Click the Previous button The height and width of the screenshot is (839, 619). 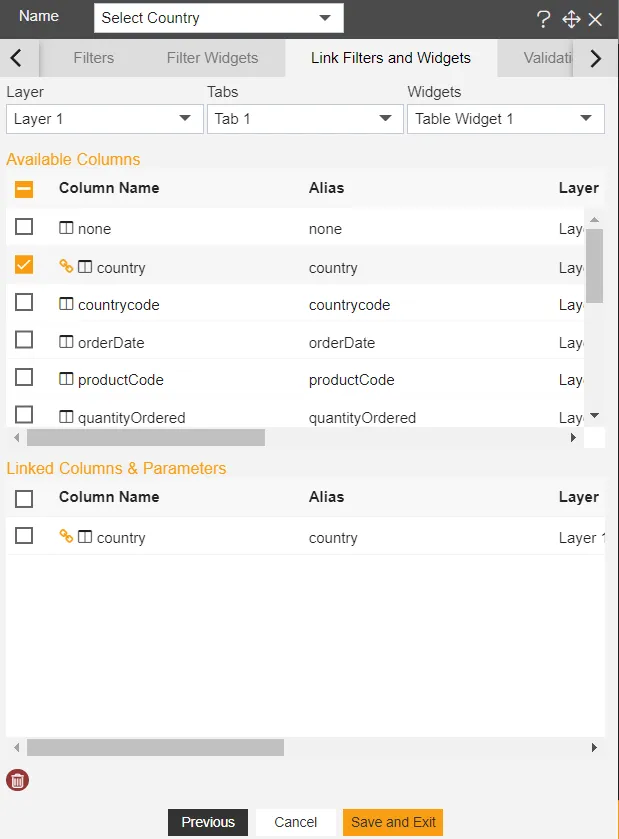(x=208, y=822)
